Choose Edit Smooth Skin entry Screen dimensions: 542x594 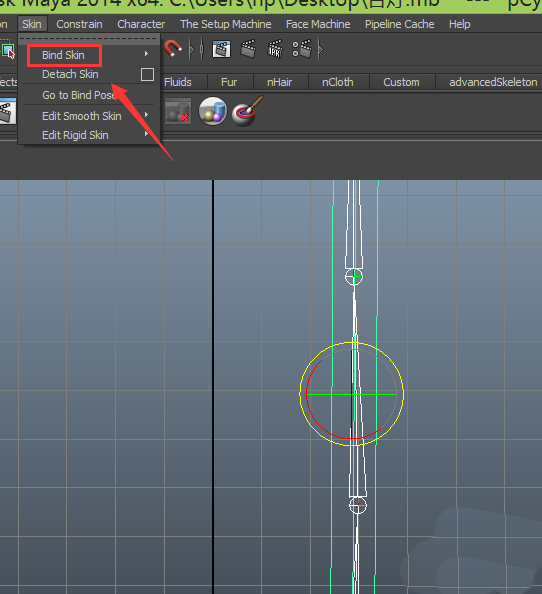click(82, 116)
